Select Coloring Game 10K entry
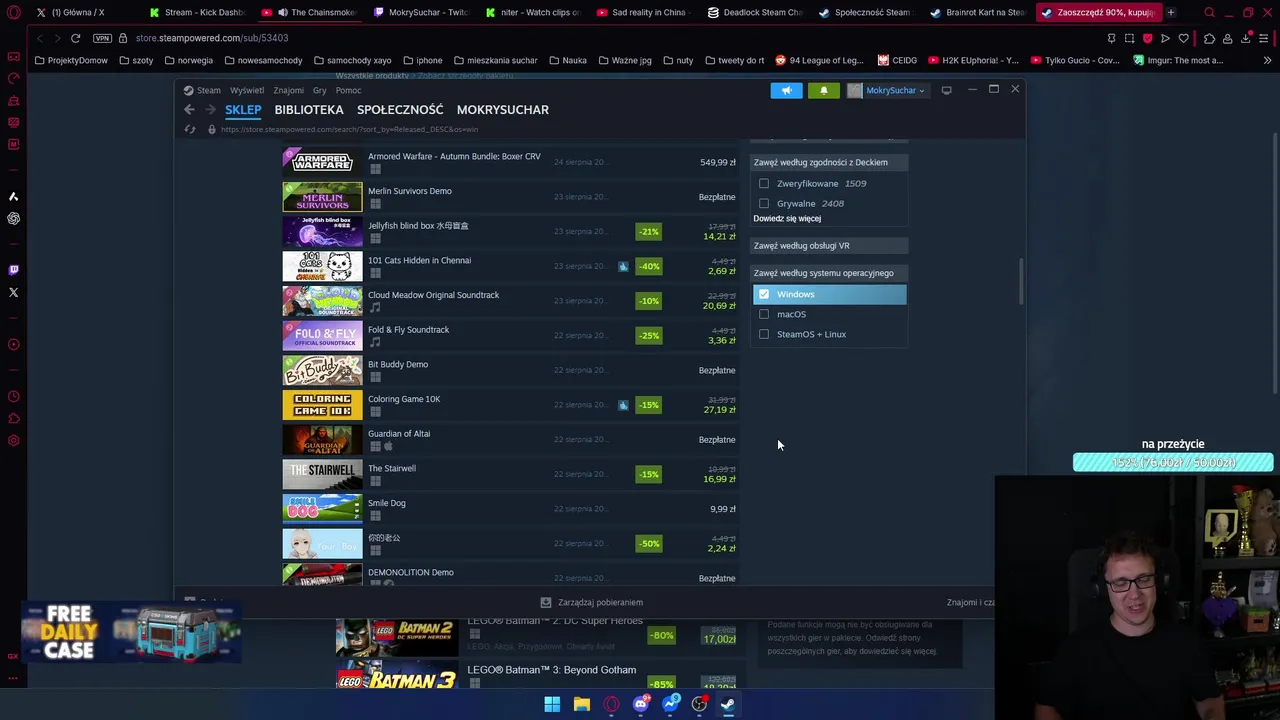 point(510,405)
